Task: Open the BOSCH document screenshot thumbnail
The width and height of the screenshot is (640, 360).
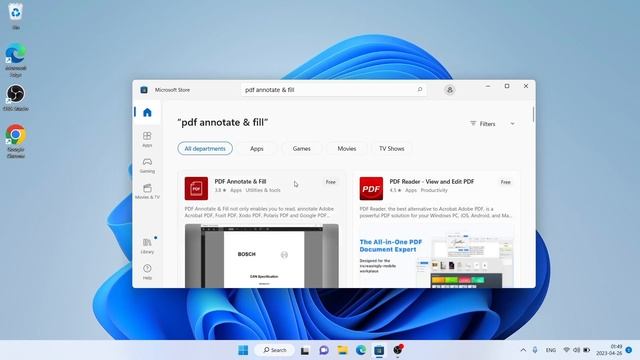Action: [x=262, y=256]
